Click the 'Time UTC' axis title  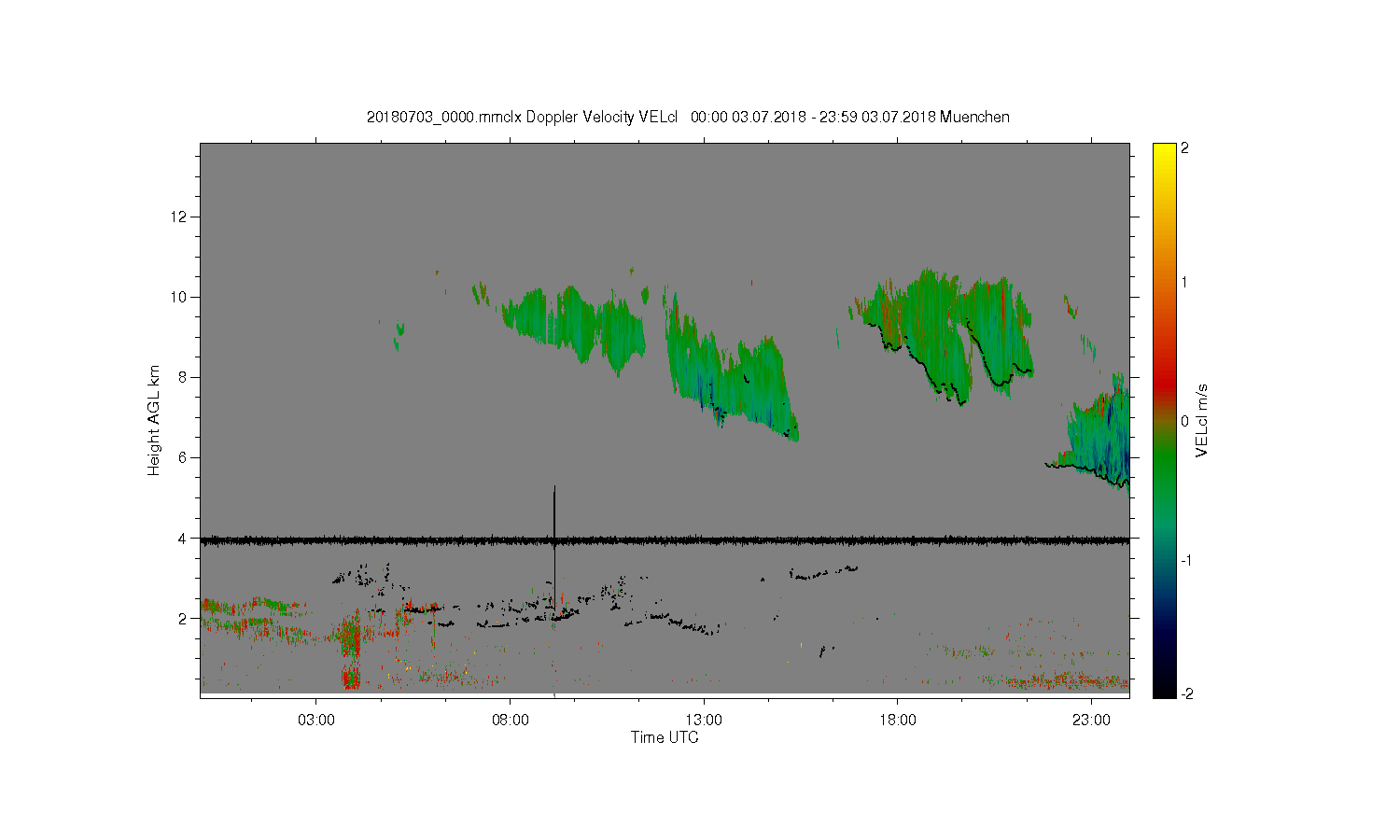click(665, 737)
